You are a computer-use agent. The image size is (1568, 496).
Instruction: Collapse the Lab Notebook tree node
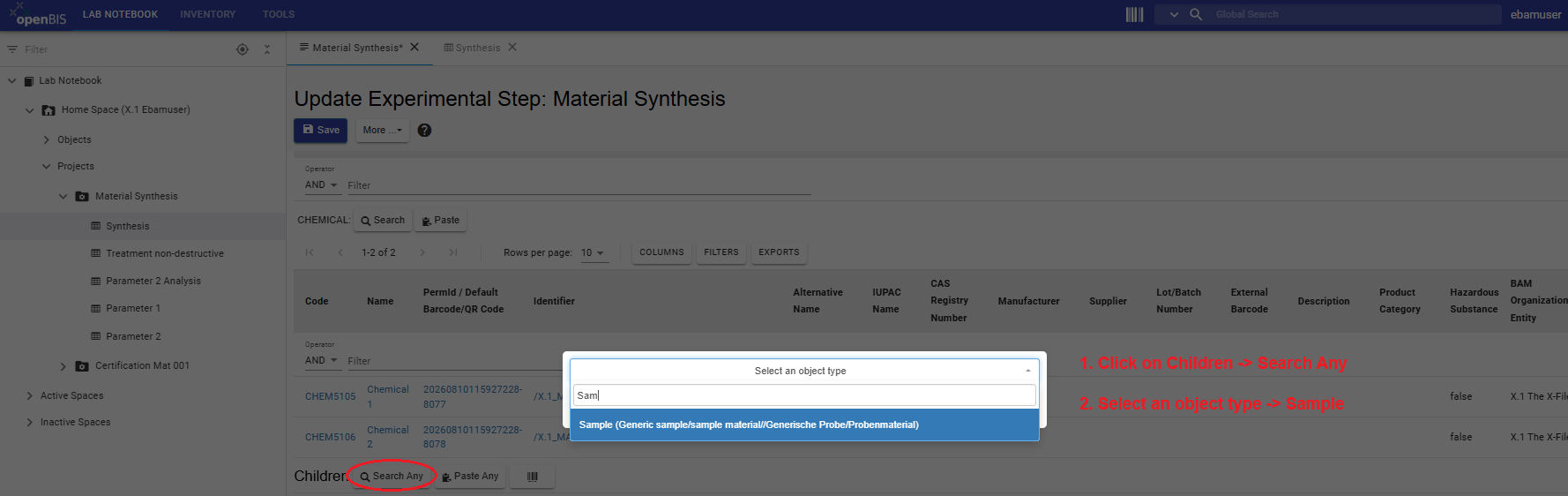12,80
